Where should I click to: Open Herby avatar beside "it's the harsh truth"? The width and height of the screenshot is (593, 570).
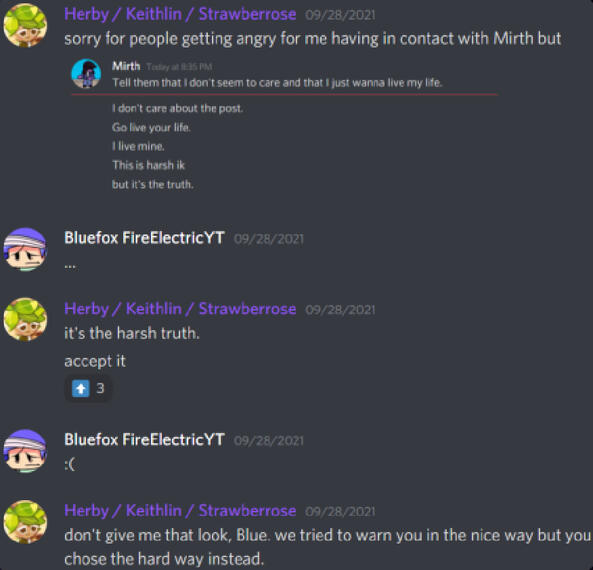pyautogui.click(x=25, y=320)
